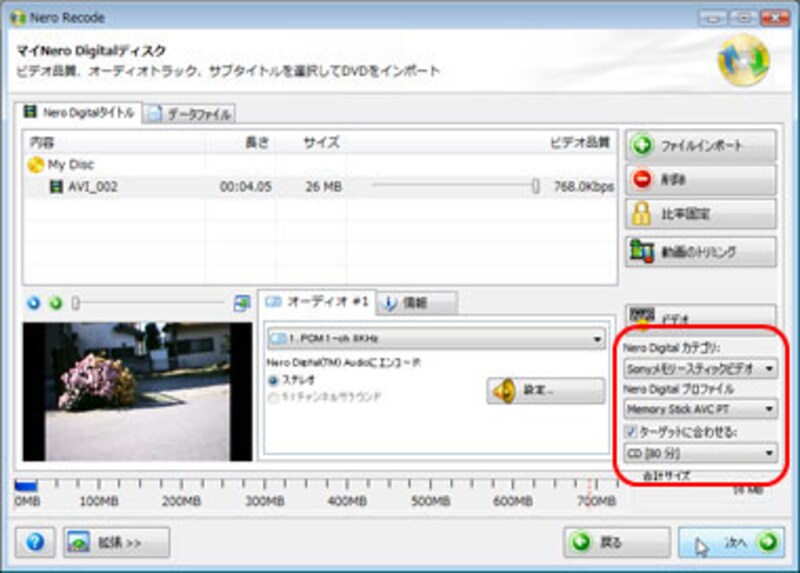Uncheck the ターゲットに合わせる checkbox
The image size is (800, 573).
click(x=629, y=431)
